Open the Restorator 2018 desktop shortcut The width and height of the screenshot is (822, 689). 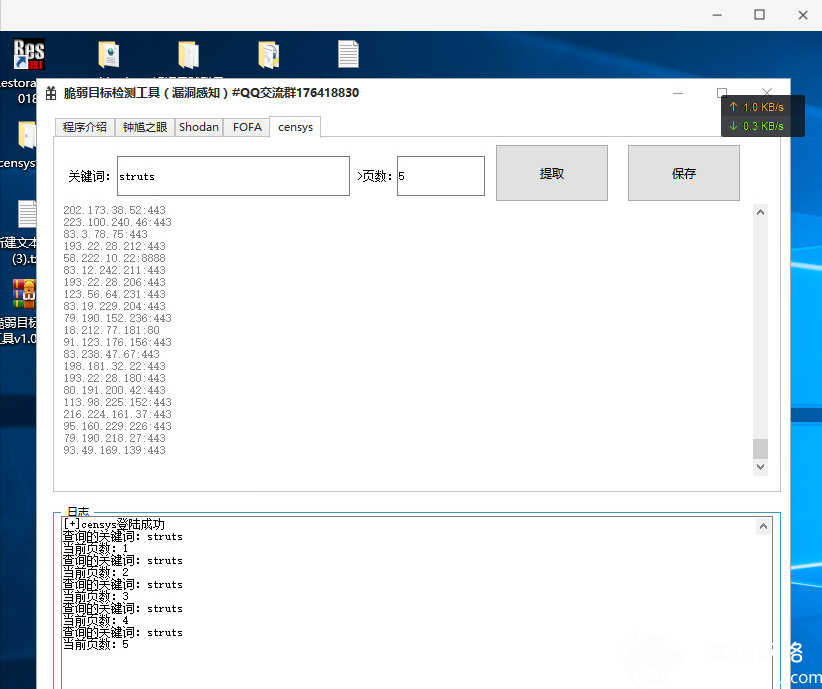coord(28,55)
